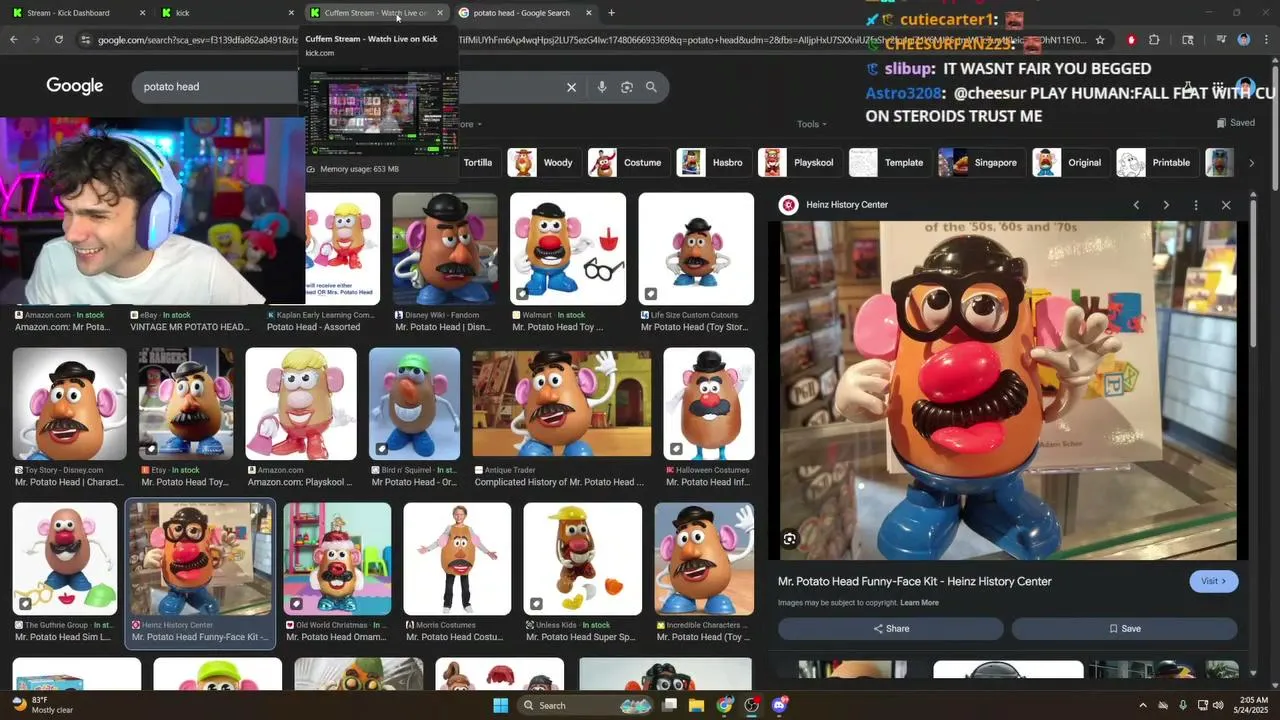This screenshot has width=1280, height=720.
Task: Filter images by the Woody chip
Action: [x=542, y=163]
